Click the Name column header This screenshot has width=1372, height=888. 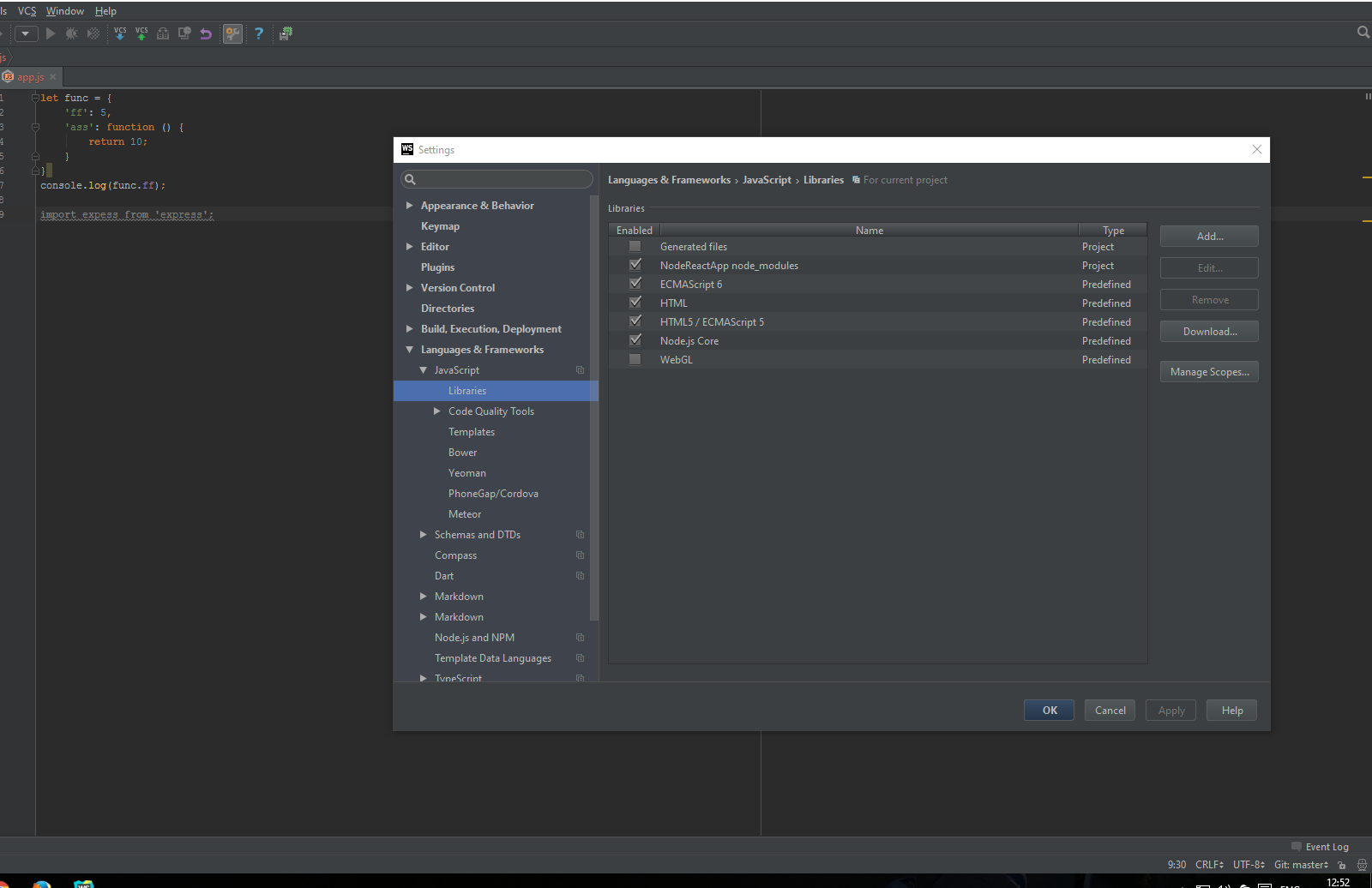tap(869, 230)
